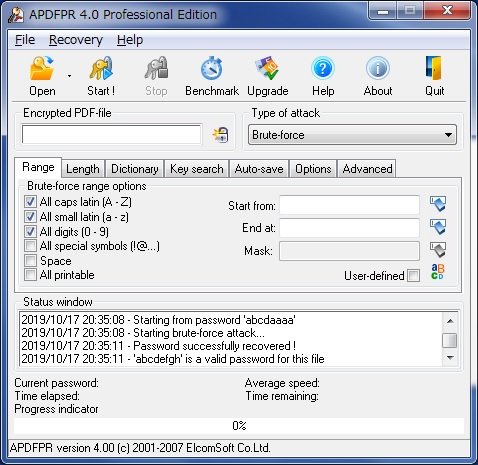Open the dropdown arrow beside Open

click(69, 76)
